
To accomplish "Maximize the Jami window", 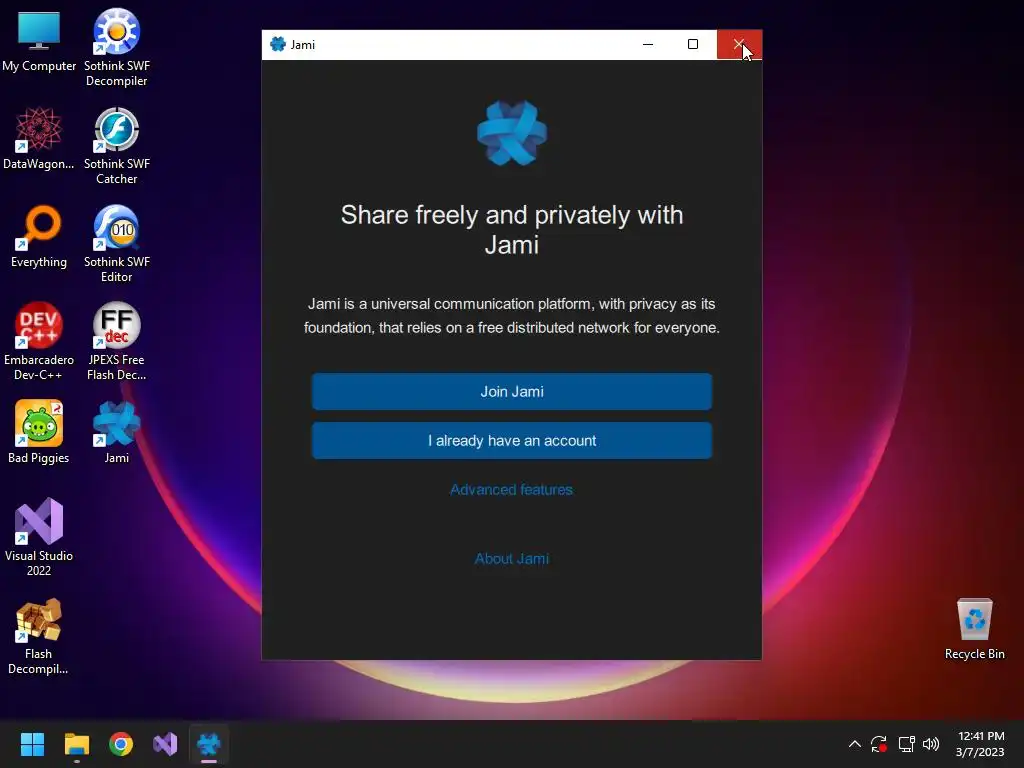I will click(x=693, y=44).
